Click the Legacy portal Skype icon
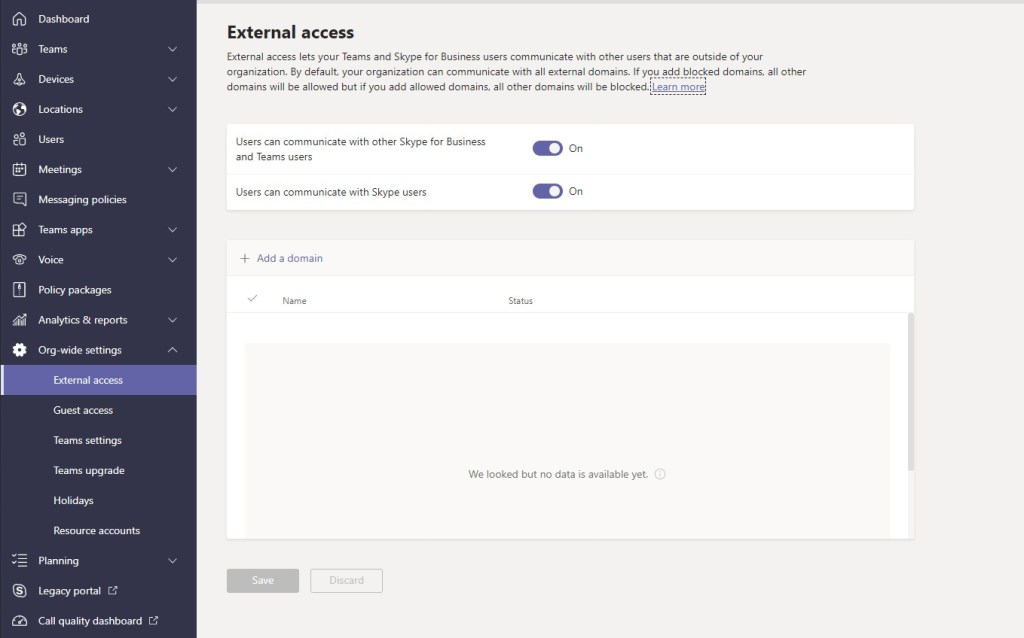This screenshot has height=638, width=1024. (x=19, y=591)
